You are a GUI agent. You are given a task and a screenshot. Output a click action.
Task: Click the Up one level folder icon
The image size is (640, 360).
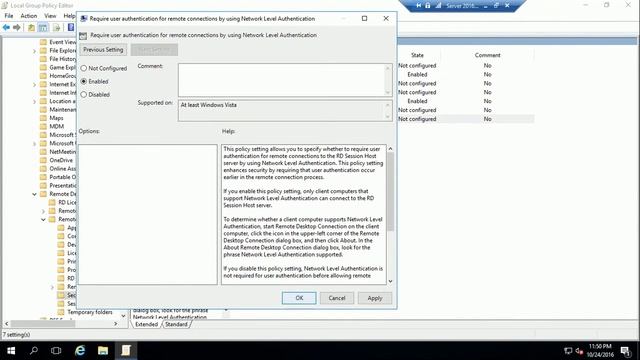(x=31, y=27)
